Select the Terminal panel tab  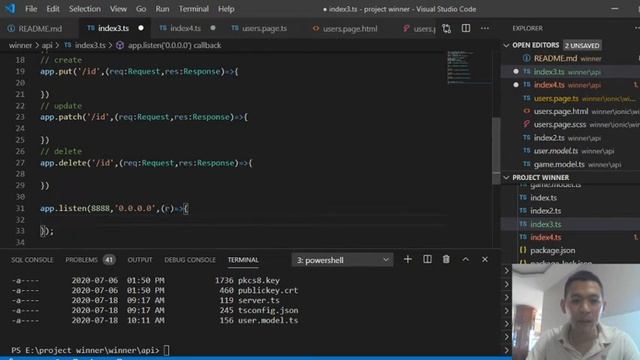[243, 260]
